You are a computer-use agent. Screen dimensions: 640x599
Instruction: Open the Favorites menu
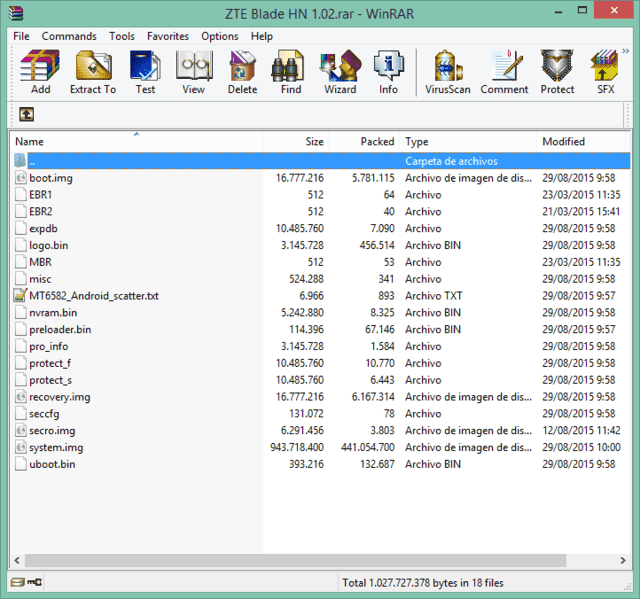[168, 36]
